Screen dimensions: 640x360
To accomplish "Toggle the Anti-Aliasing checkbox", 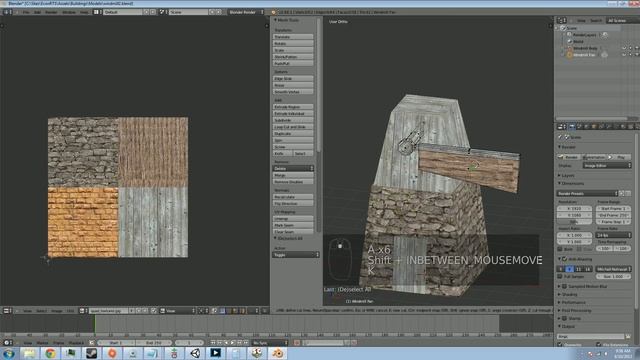I will [x=565, y=259].
